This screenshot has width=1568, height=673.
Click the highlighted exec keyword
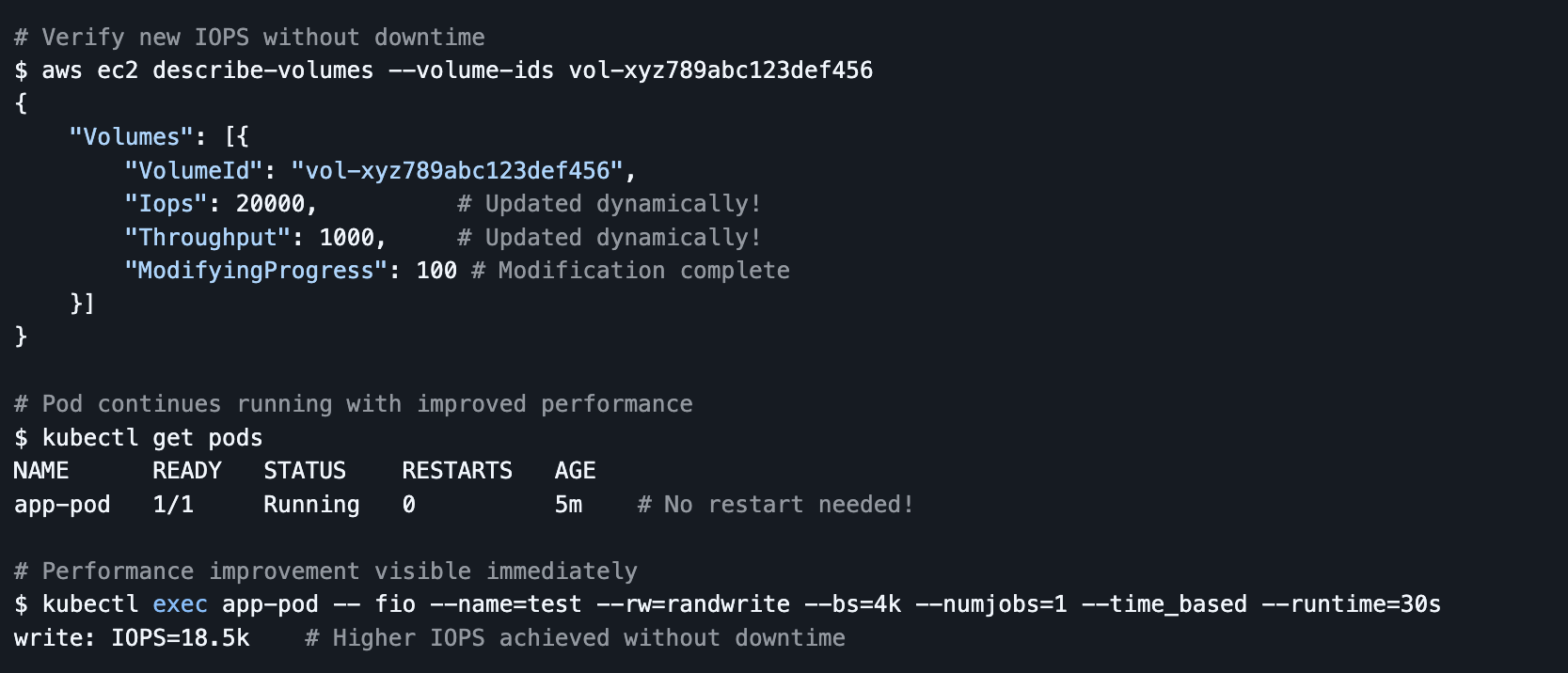[180, 604]
